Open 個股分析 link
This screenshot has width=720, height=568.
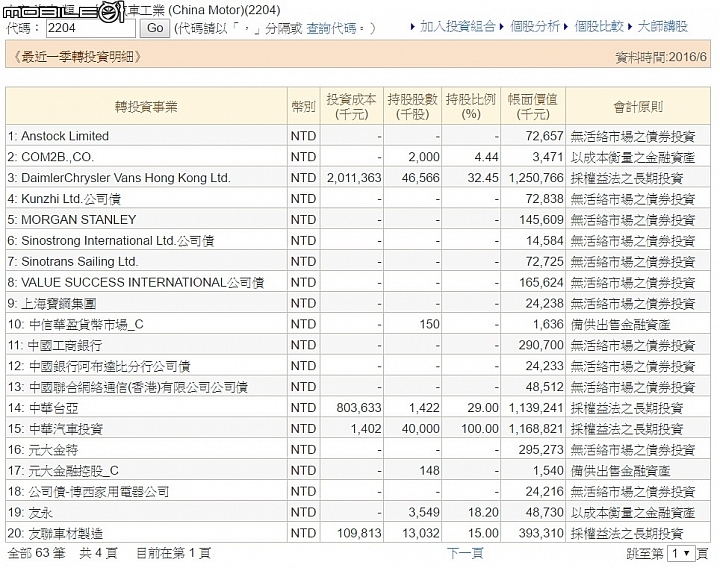pos(535,27)
